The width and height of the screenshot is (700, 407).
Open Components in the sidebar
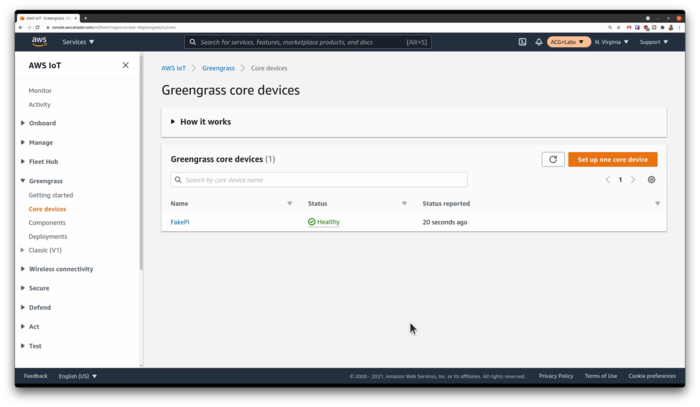(x=47, y=223)
